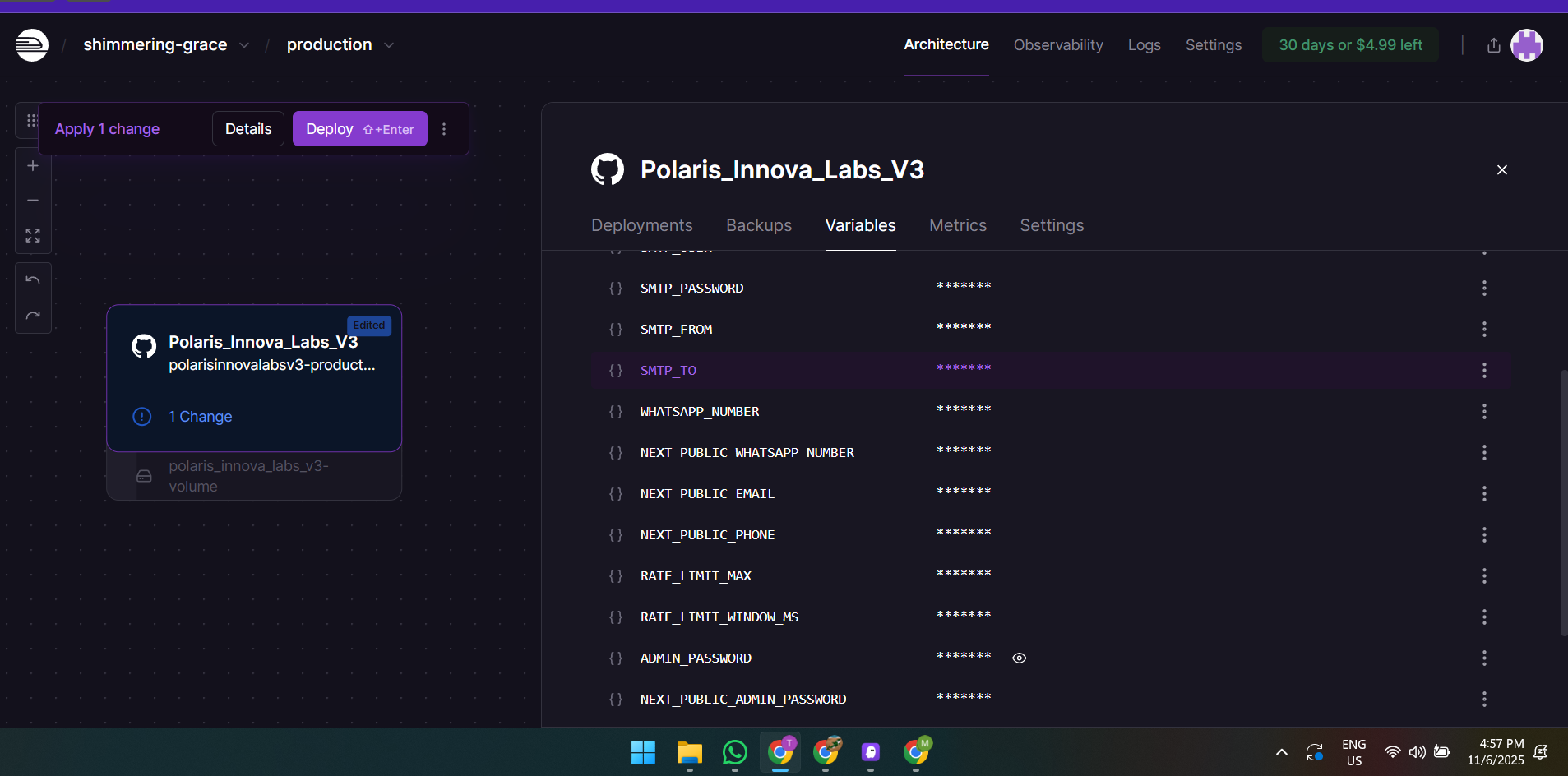The width and height of the screenshot is (1568, 776).
Task: Open the Observability page
Action: [1057, 45]
